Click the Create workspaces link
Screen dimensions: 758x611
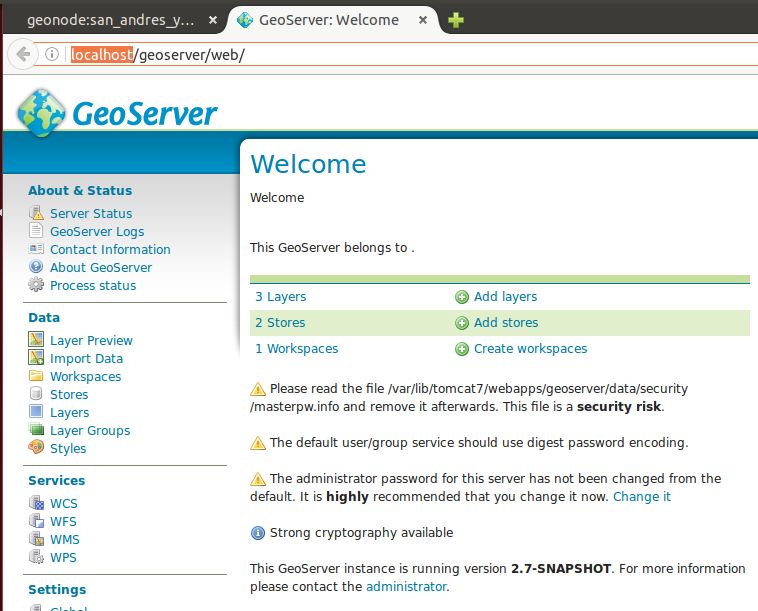click(x=530, y=349)
